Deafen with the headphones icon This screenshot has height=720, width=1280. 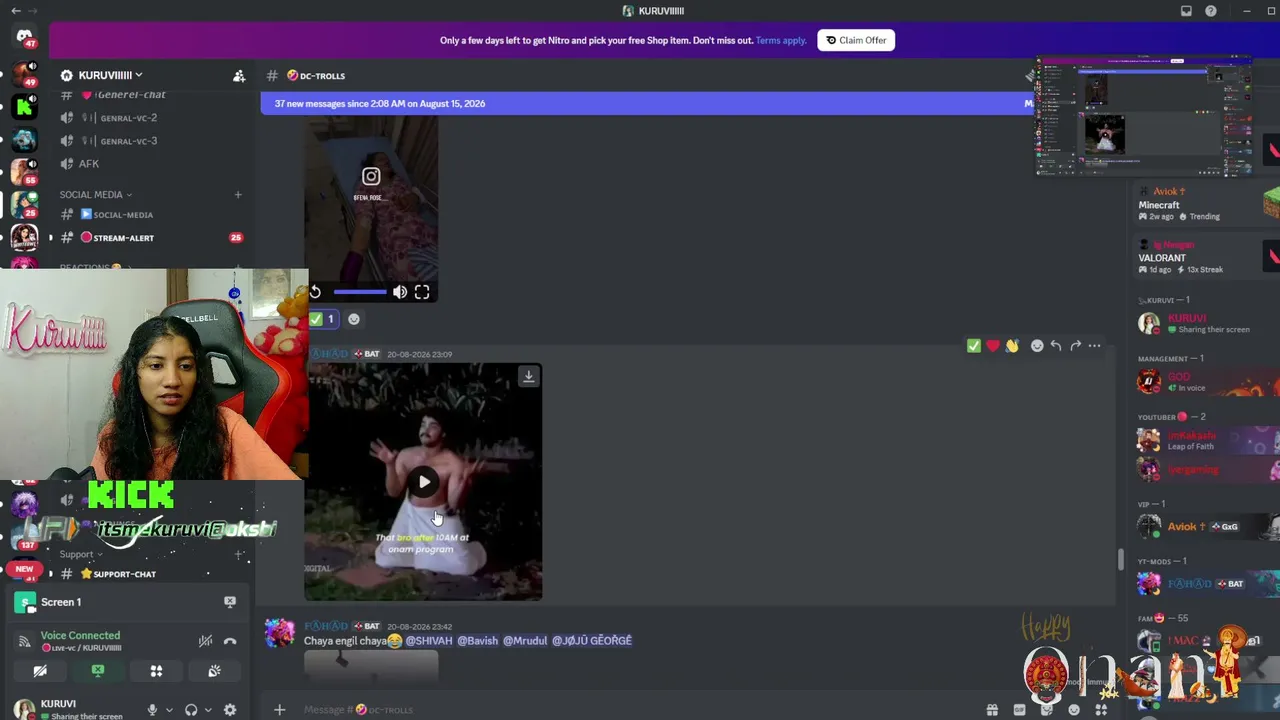click(x=191, y=710)
